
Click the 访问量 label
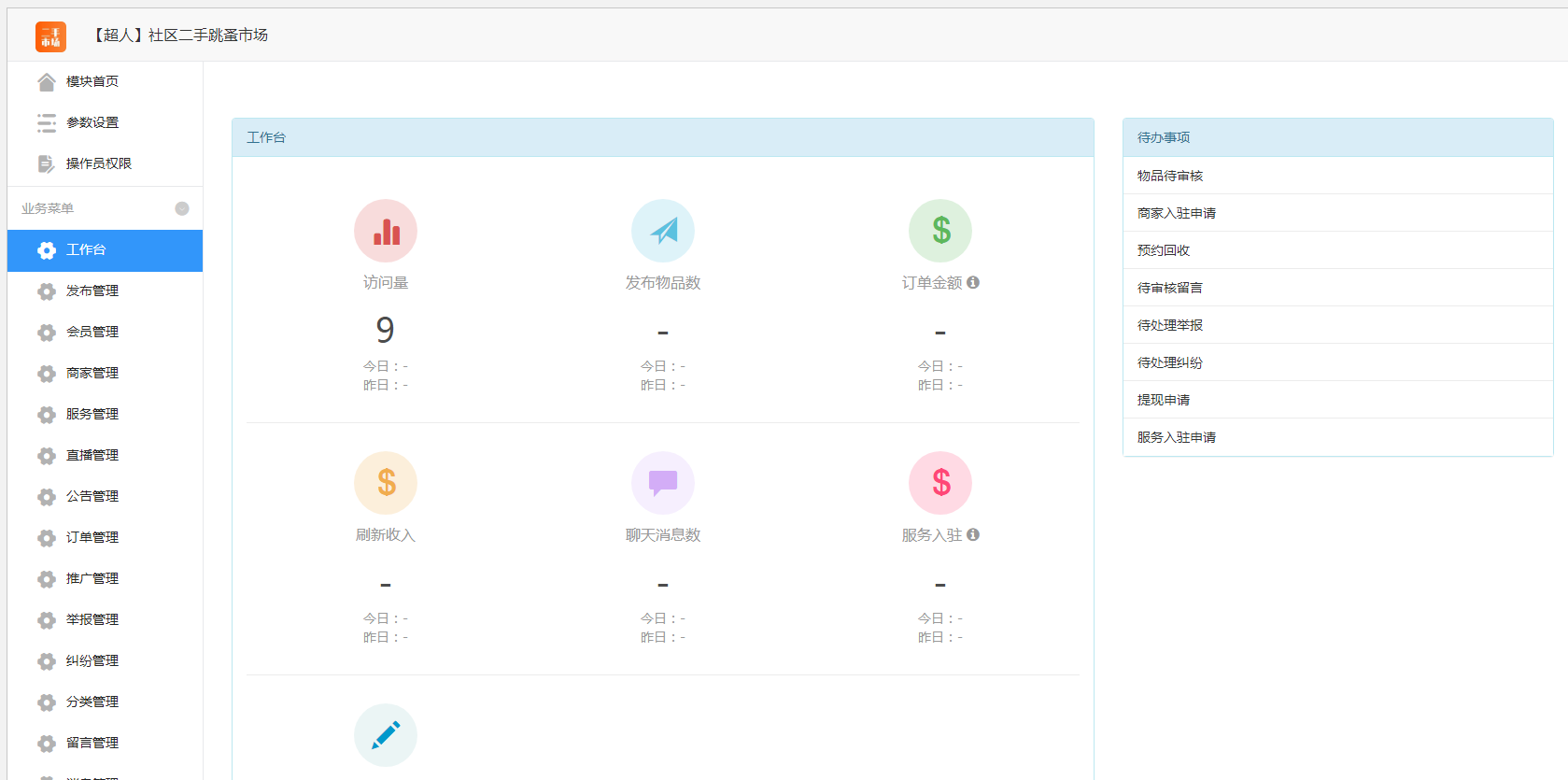pos(386,283)
